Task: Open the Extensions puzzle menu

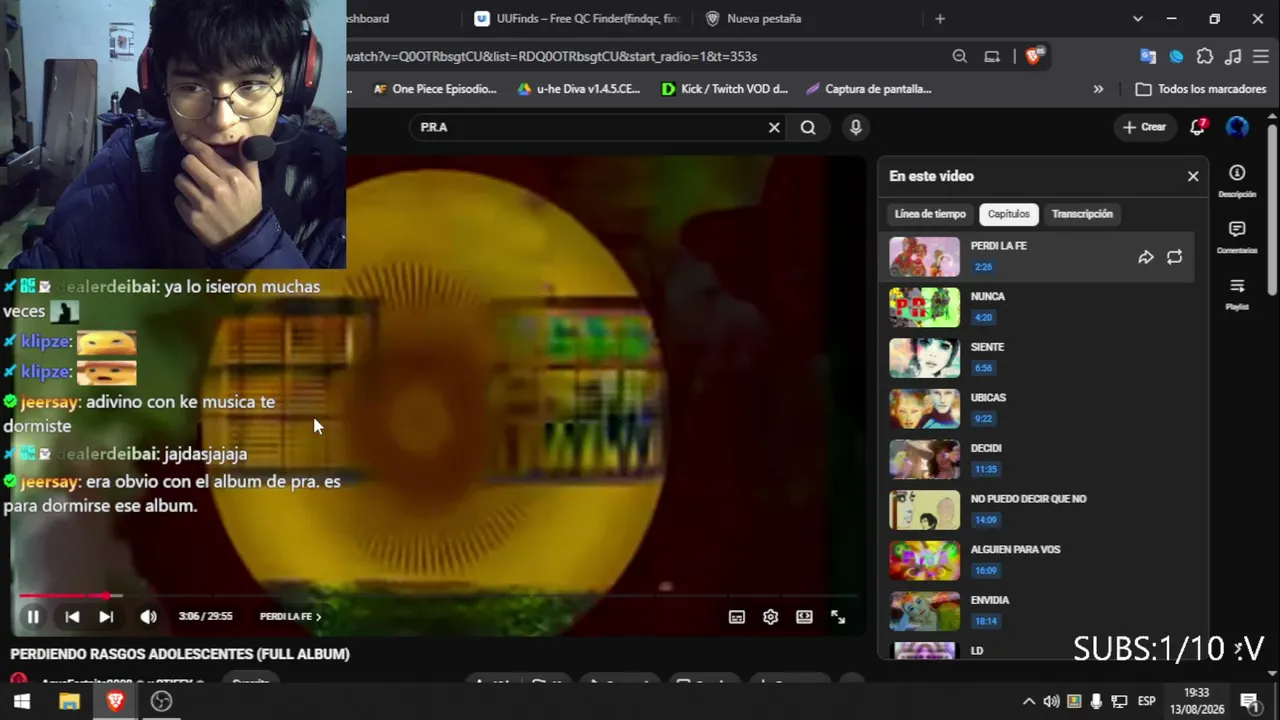Action: [1205, 56]
